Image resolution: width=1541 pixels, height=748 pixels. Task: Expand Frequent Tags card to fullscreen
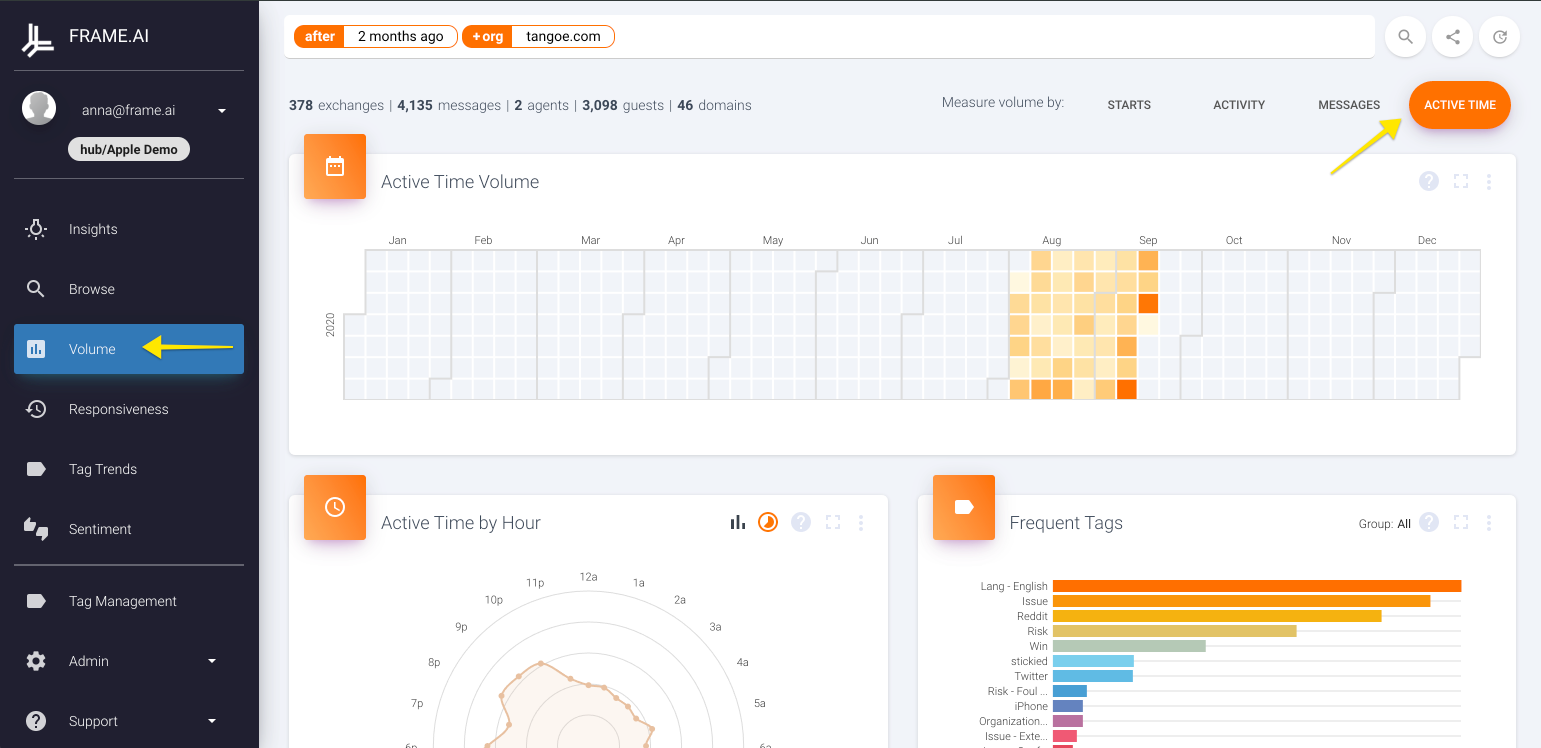pyautogui.click(x=1461, y=522)
